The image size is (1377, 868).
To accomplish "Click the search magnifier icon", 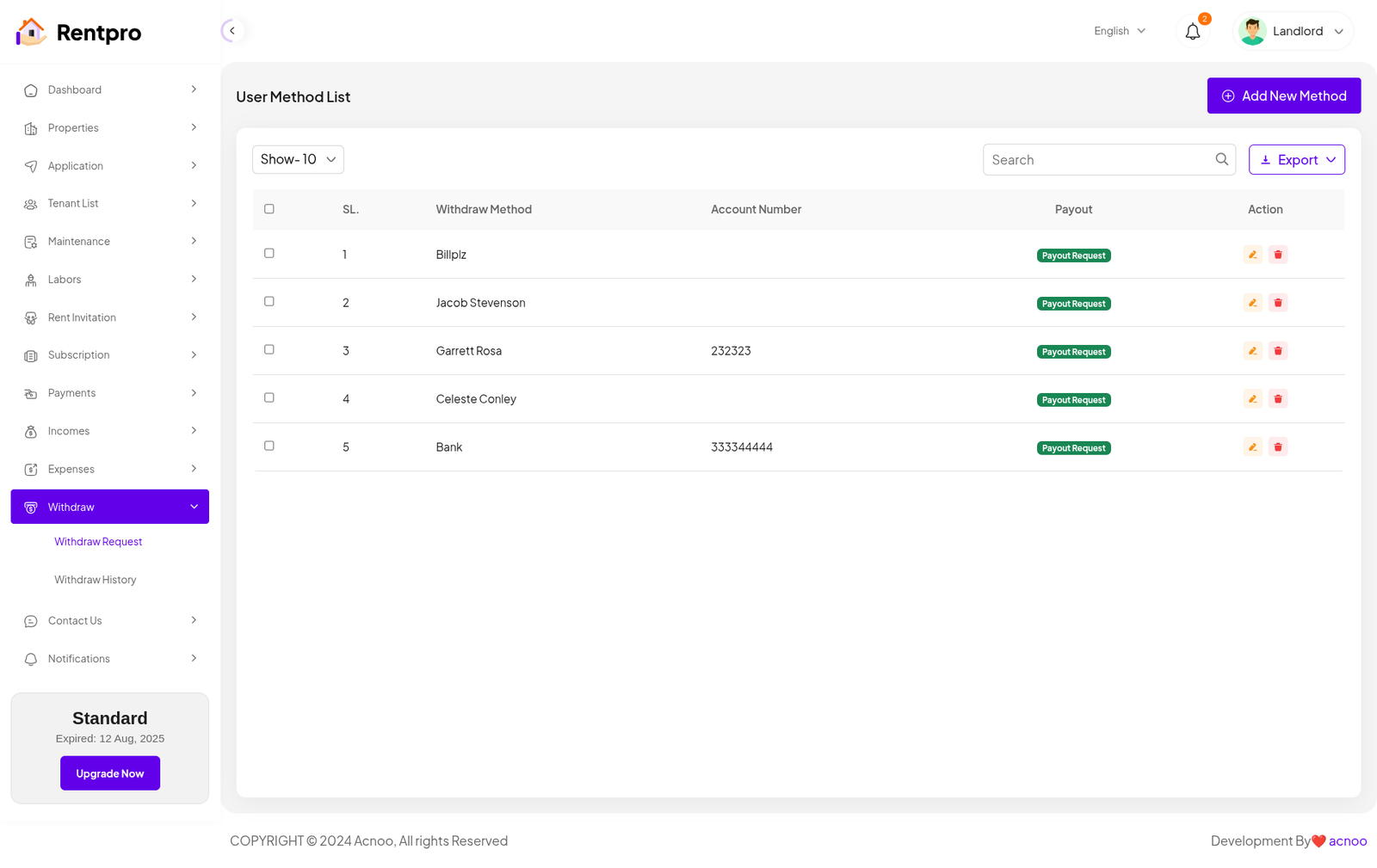I will click(x=1221, y=159).
